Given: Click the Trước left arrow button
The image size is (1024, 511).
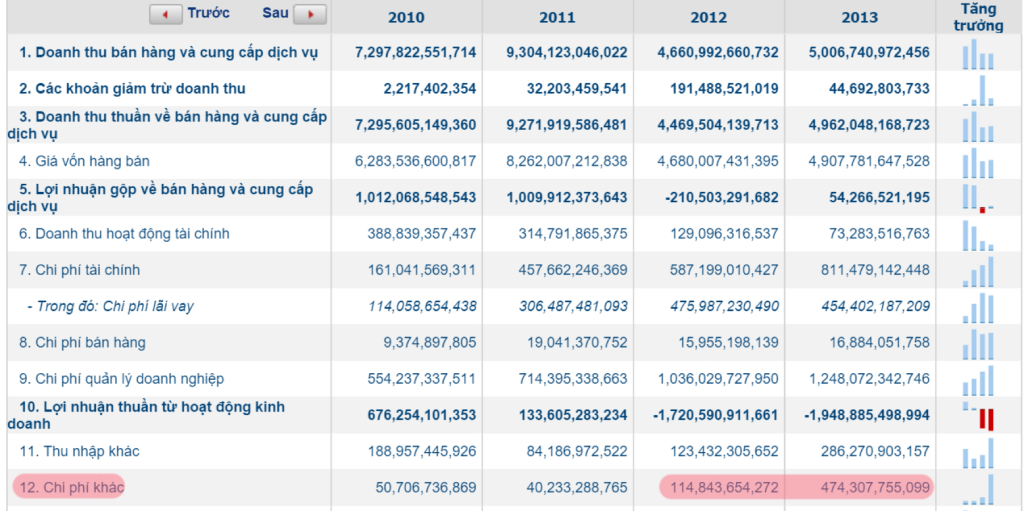Looking at the screenshot, I should [x=165, y=15].
